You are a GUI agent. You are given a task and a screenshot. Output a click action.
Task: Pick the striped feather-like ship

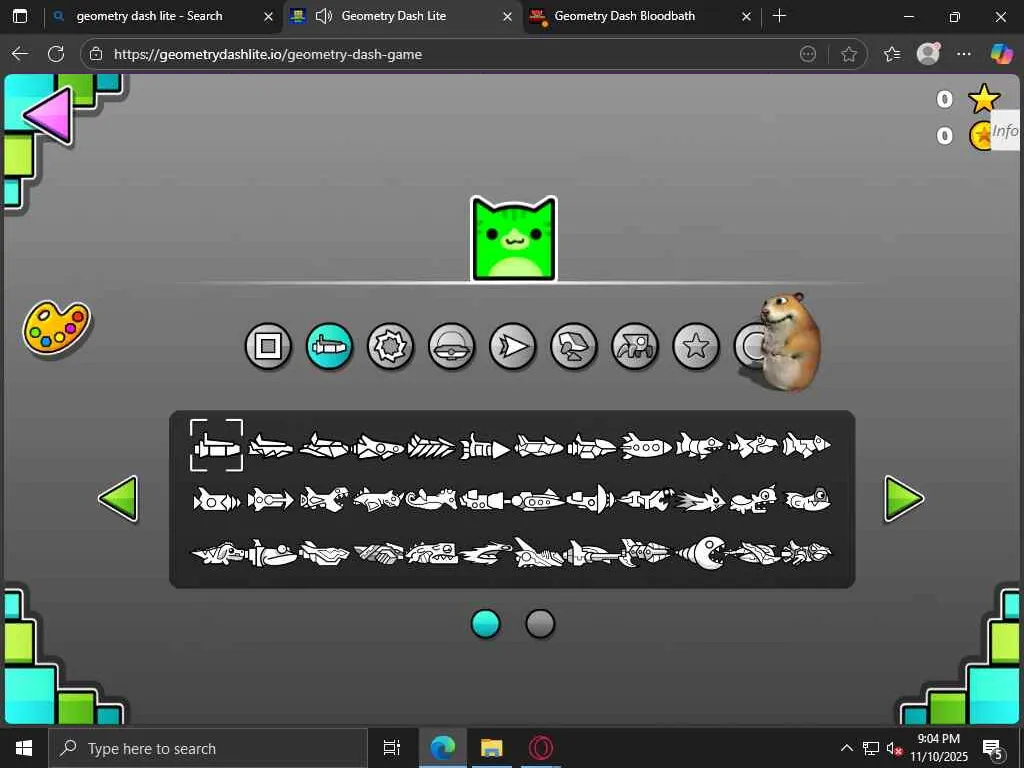click(431, 447)
